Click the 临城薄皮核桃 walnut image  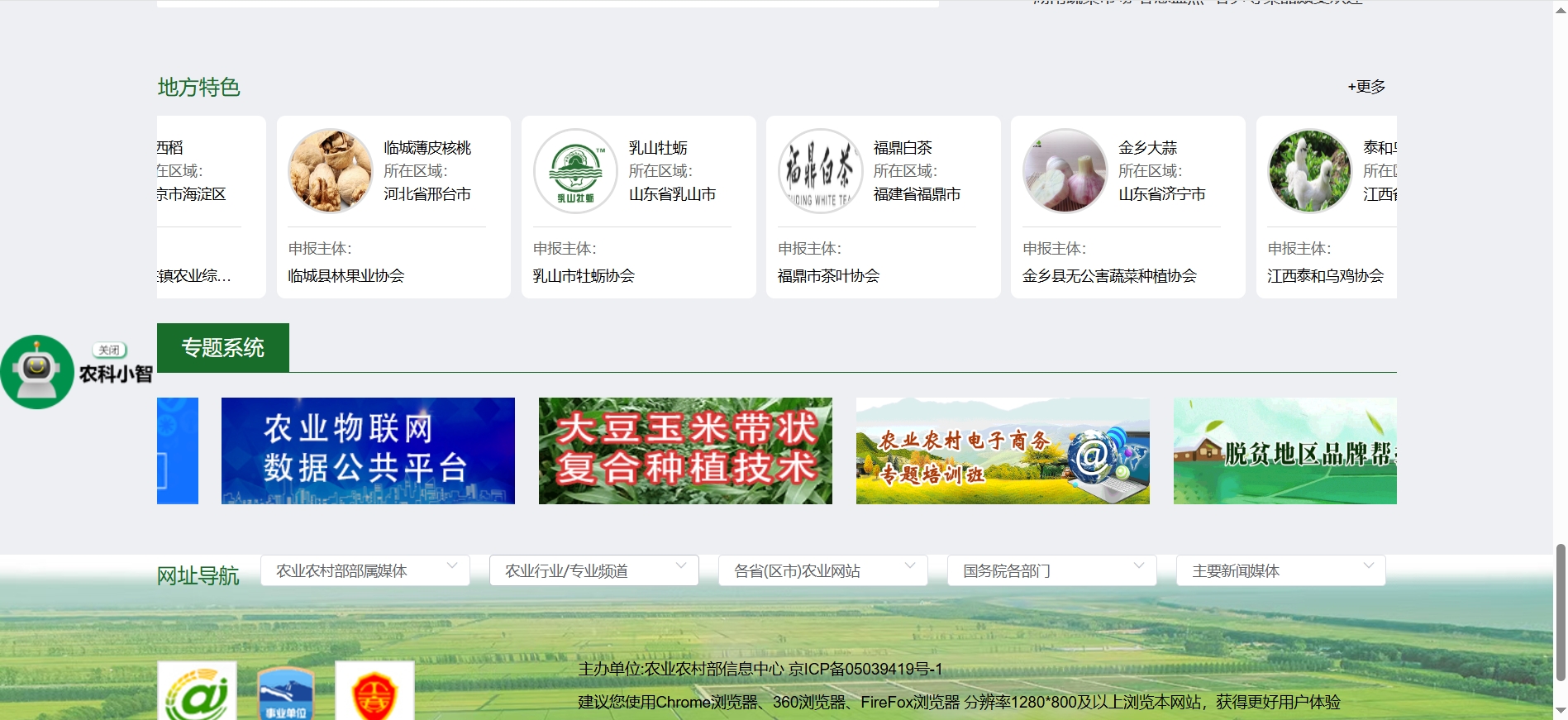point(330,170)
